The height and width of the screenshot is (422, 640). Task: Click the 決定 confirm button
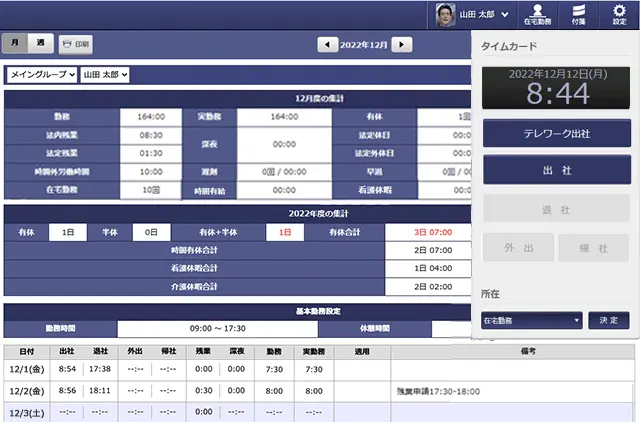pyautogui.click(x=608, y=321)
